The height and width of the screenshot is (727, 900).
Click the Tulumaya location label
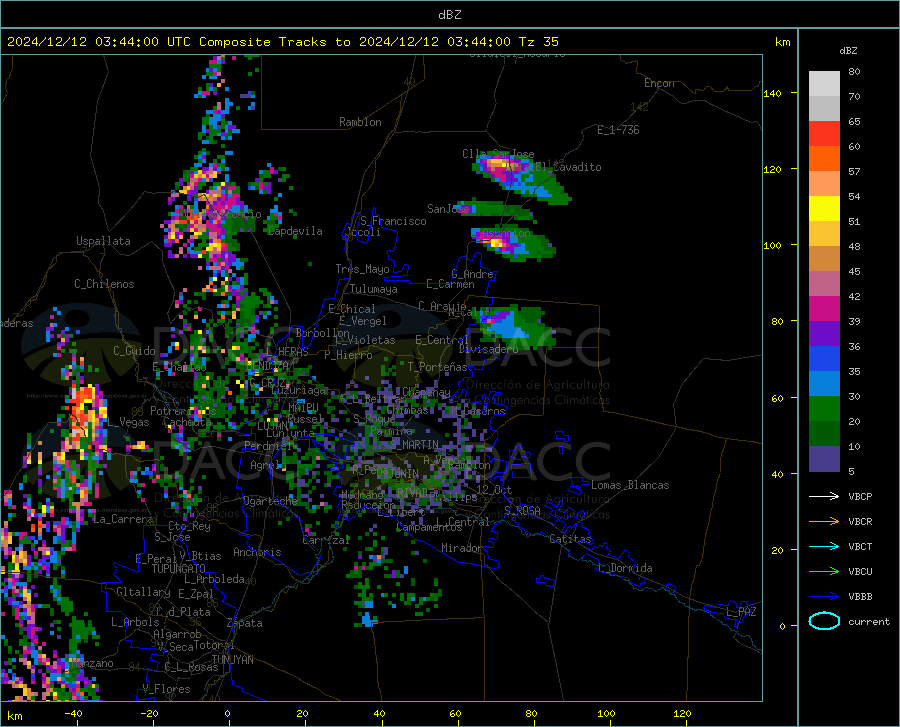pyautogui.click(x=374, y=289)
